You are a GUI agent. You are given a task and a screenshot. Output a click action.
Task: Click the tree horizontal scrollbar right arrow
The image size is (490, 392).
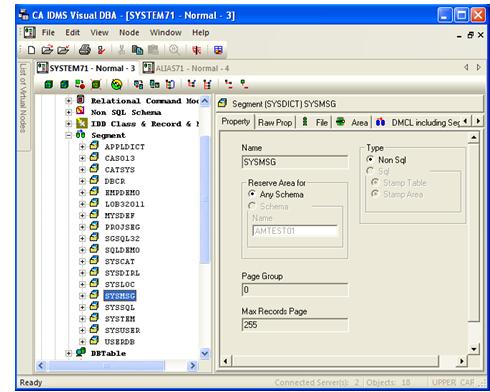192,366
